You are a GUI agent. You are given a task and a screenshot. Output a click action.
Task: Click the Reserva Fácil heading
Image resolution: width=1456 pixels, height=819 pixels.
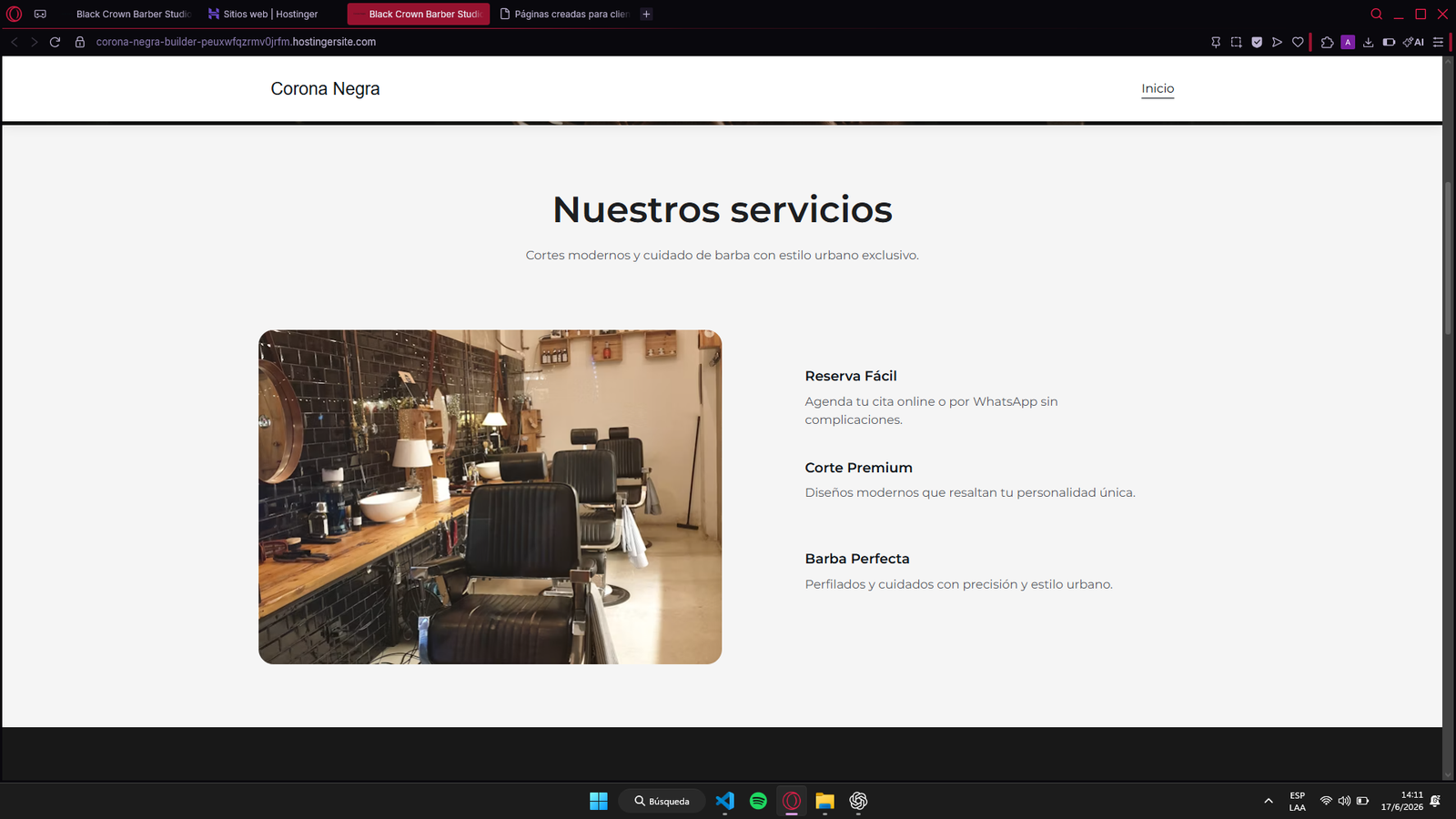click(x=851, y=376)
